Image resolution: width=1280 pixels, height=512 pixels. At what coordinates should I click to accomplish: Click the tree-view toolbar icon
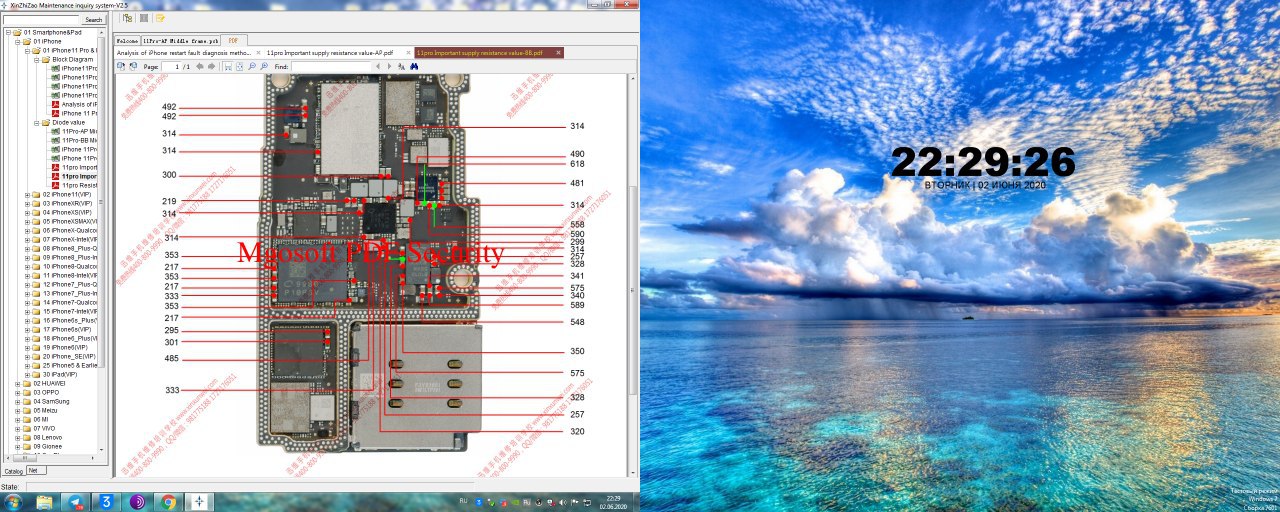(x=127, y=18)
